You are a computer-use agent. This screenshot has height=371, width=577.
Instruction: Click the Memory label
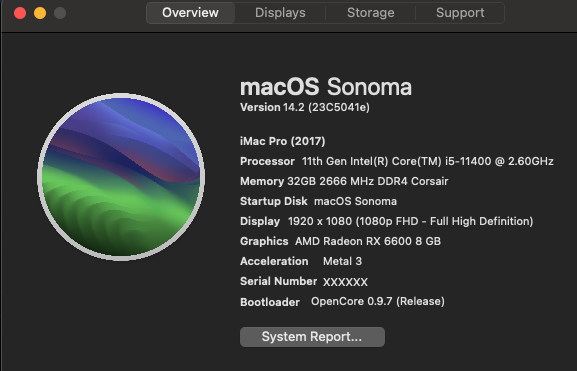coord(262,181)
